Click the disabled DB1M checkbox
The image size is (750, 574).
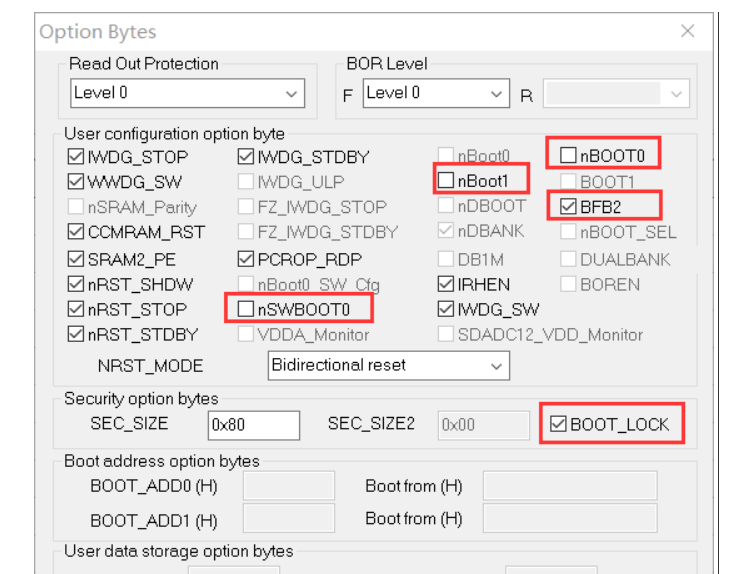445,259
